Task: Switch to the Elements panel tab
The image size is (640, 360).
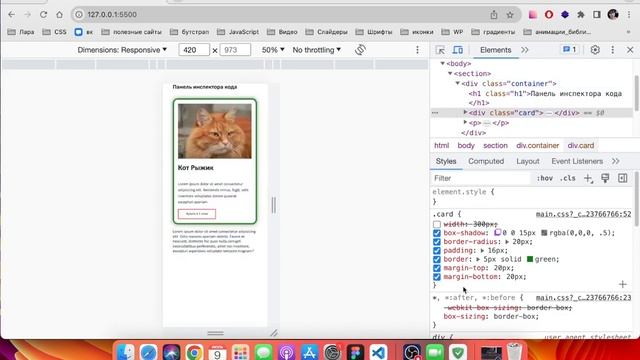Action: pyautogui.click(x=496, y=50)
